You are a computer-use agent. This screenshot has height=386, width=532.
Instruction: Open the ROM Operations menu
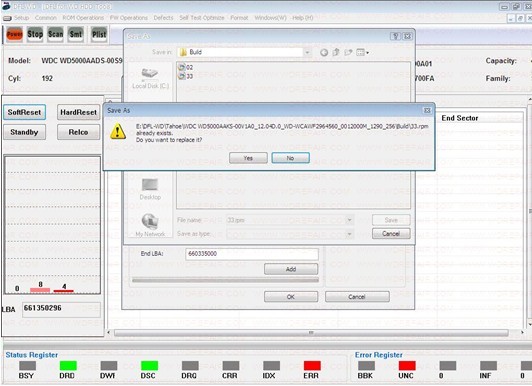(x=83, y=18)
